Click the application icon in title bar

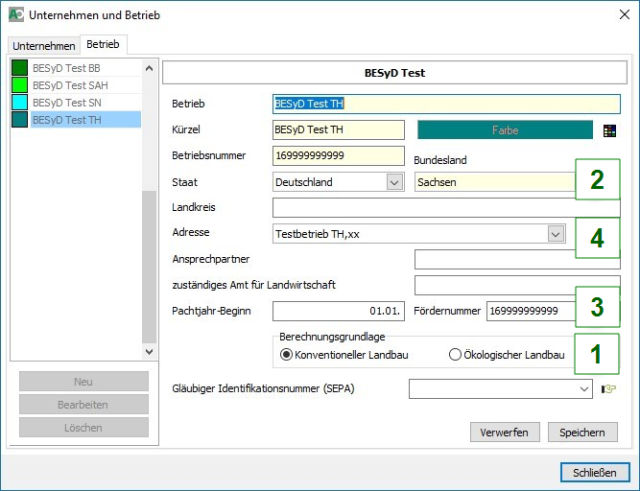(16, 16)
